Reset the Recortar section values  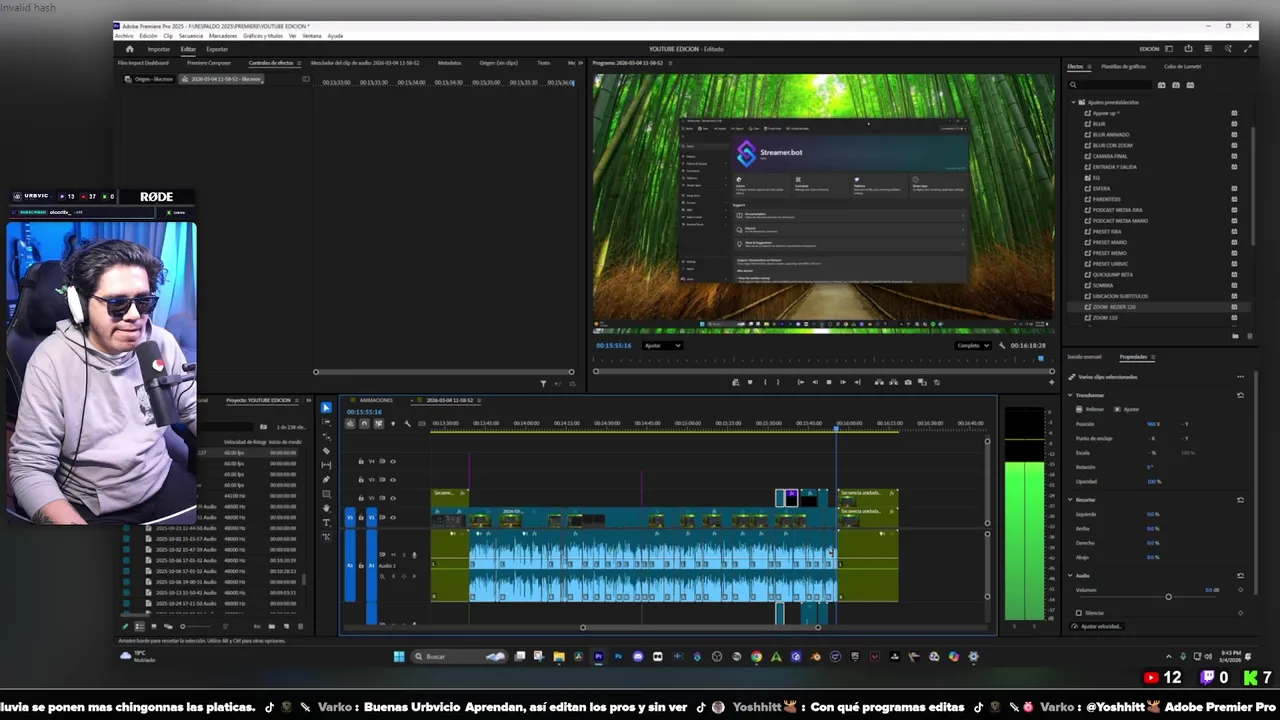(1240, 500)
